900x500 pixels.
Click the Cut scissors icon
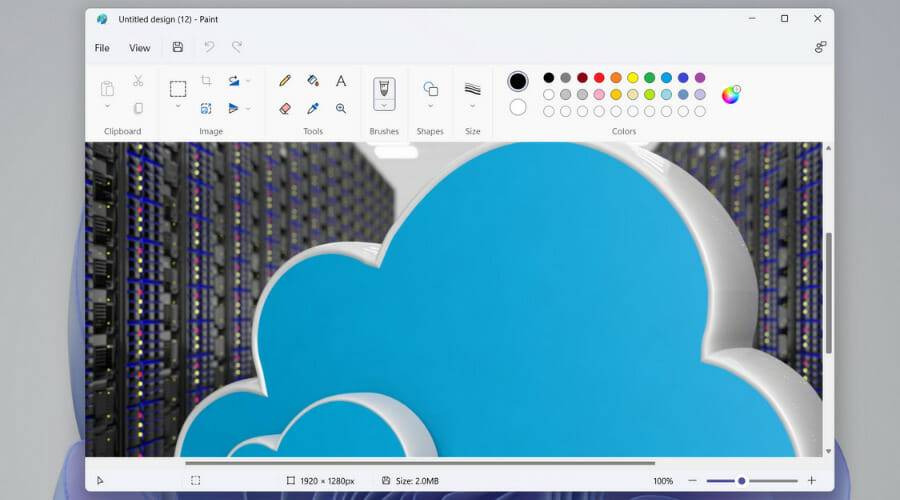138,80
